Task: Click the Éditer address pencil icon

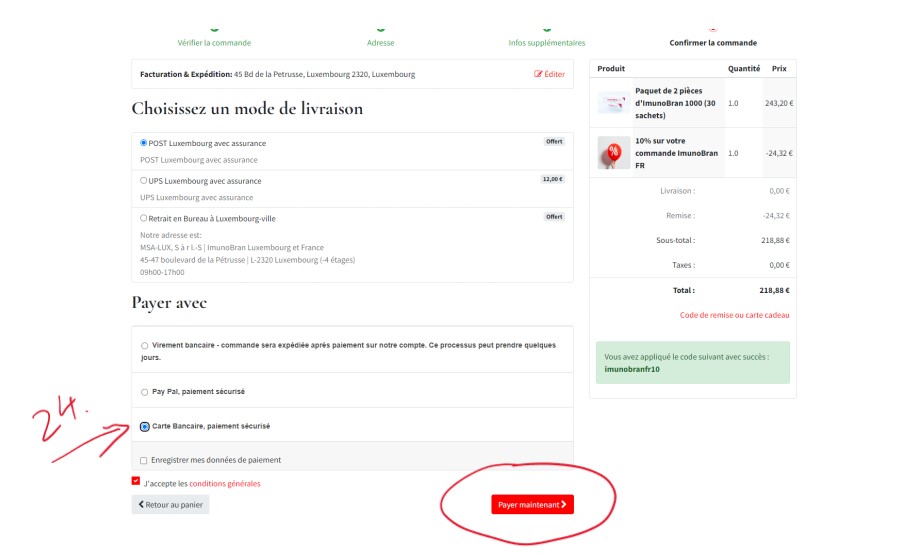Action: 538,74
